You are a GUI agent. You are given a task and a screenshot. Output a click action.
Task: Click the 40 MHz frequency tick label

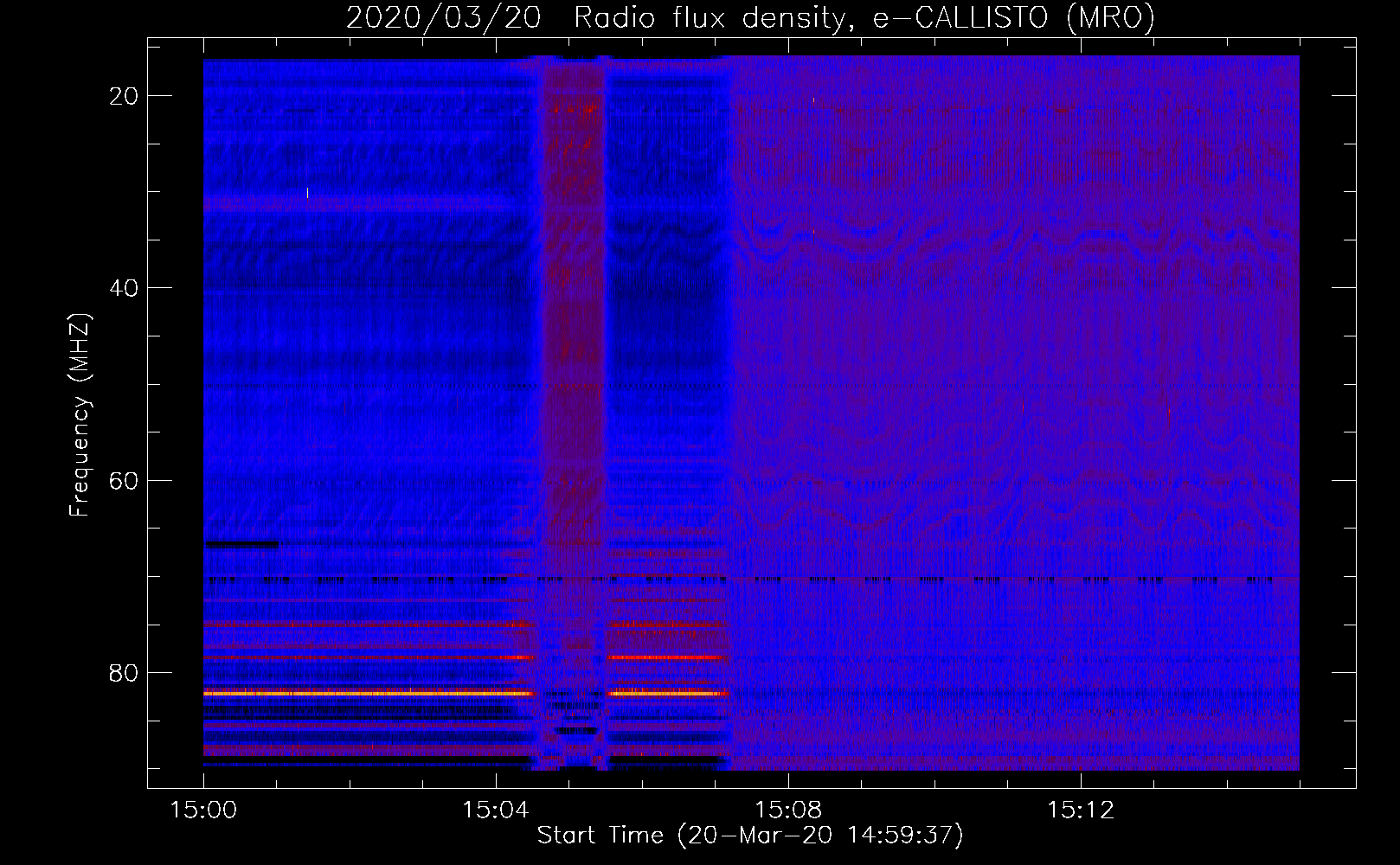125,288
